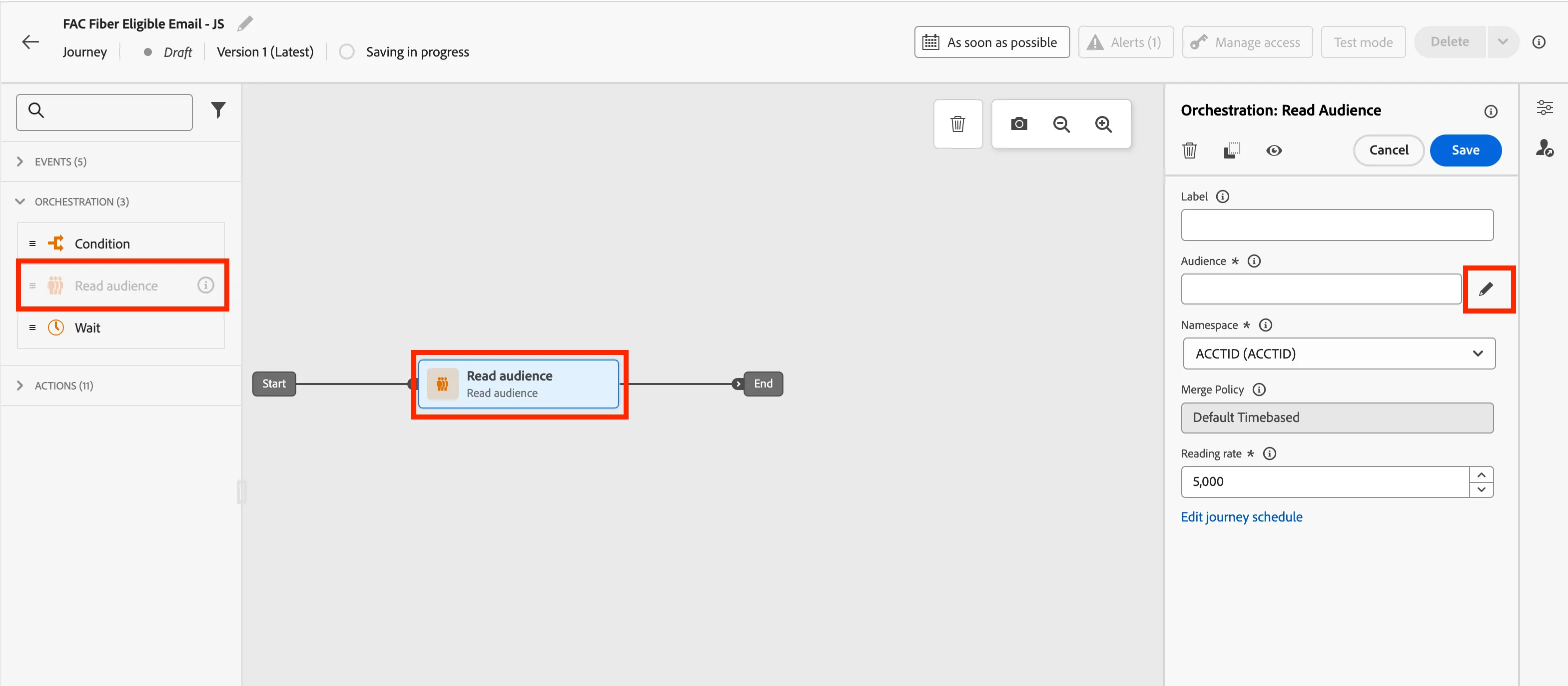
Task: Toggle read-only view with eye icon
Action: [x=1273, y=150]
